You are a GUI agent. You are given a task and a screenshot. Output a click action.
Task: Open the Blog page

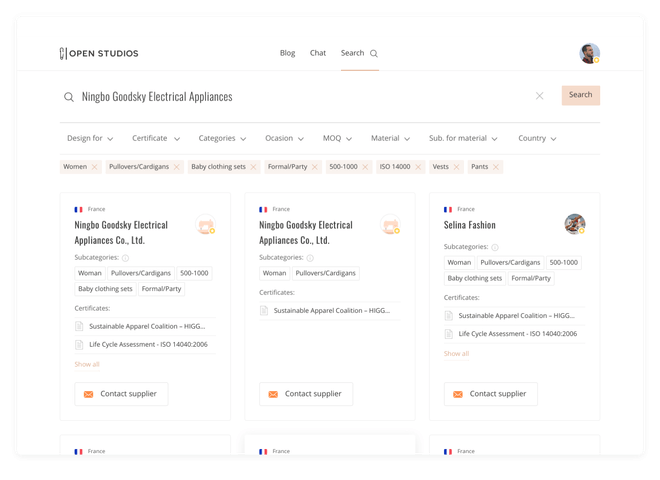click(x=287, y=53)
